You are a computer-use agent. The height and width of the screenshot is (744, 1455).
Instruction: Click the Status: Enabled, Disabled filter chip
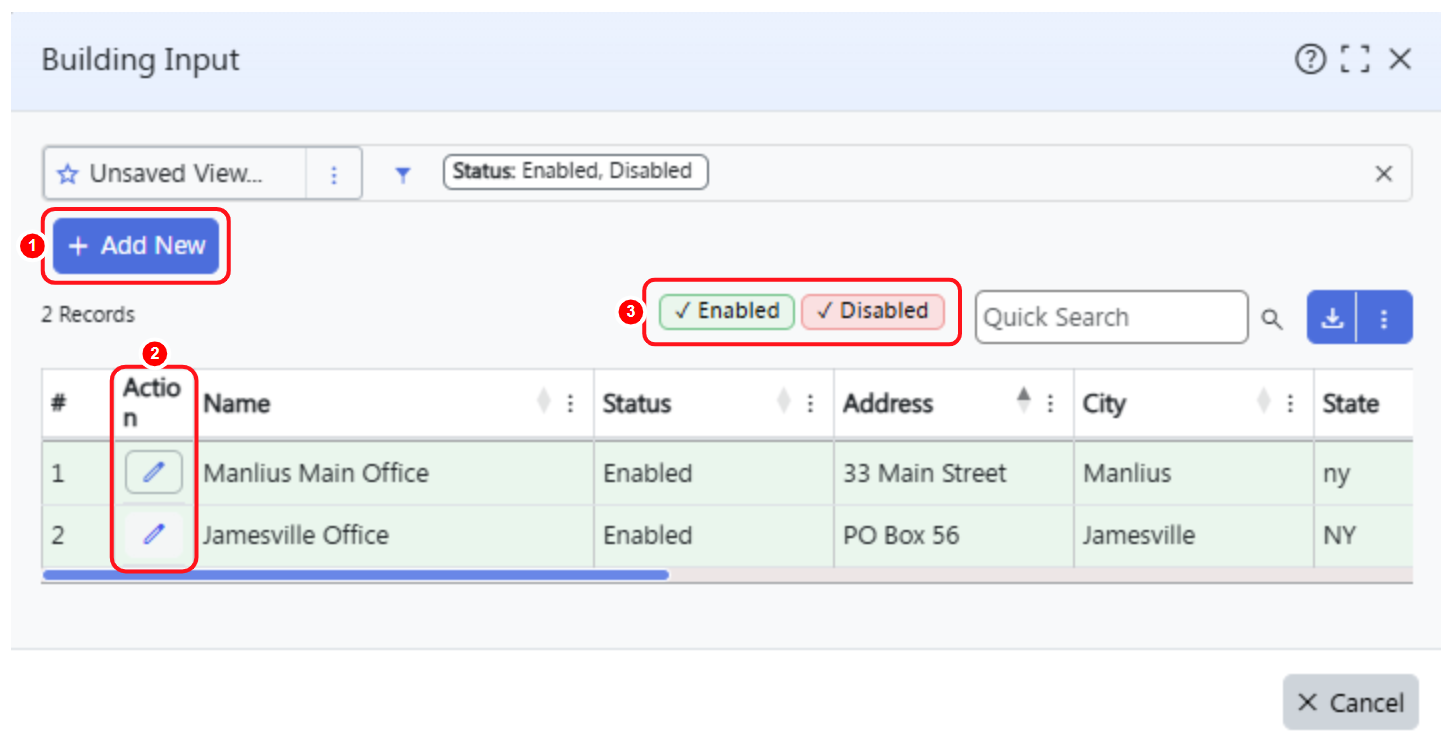(x=575, y=171)
